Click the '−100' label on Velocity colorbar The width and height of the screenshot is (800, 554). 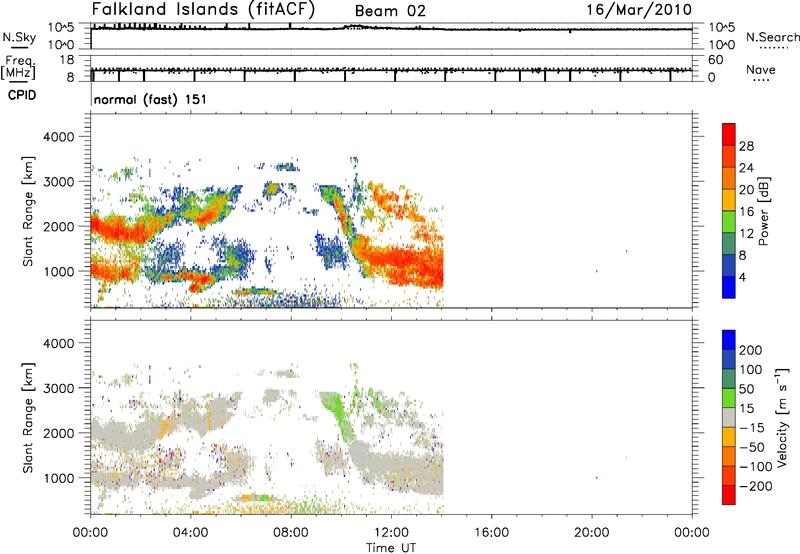pos(756,467)
